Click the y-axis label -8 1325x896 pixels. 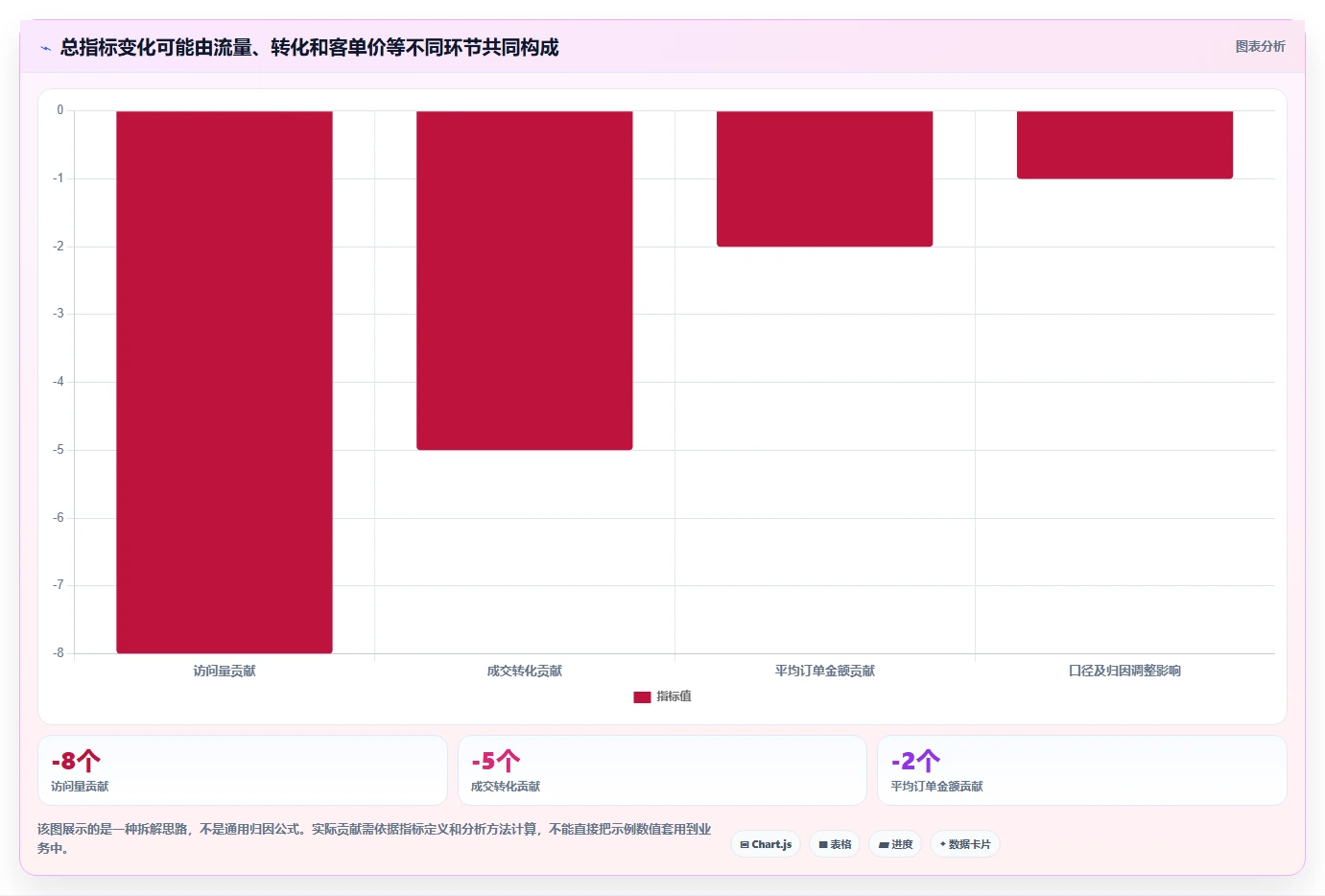pyautogui.click(x=59, y=652)
